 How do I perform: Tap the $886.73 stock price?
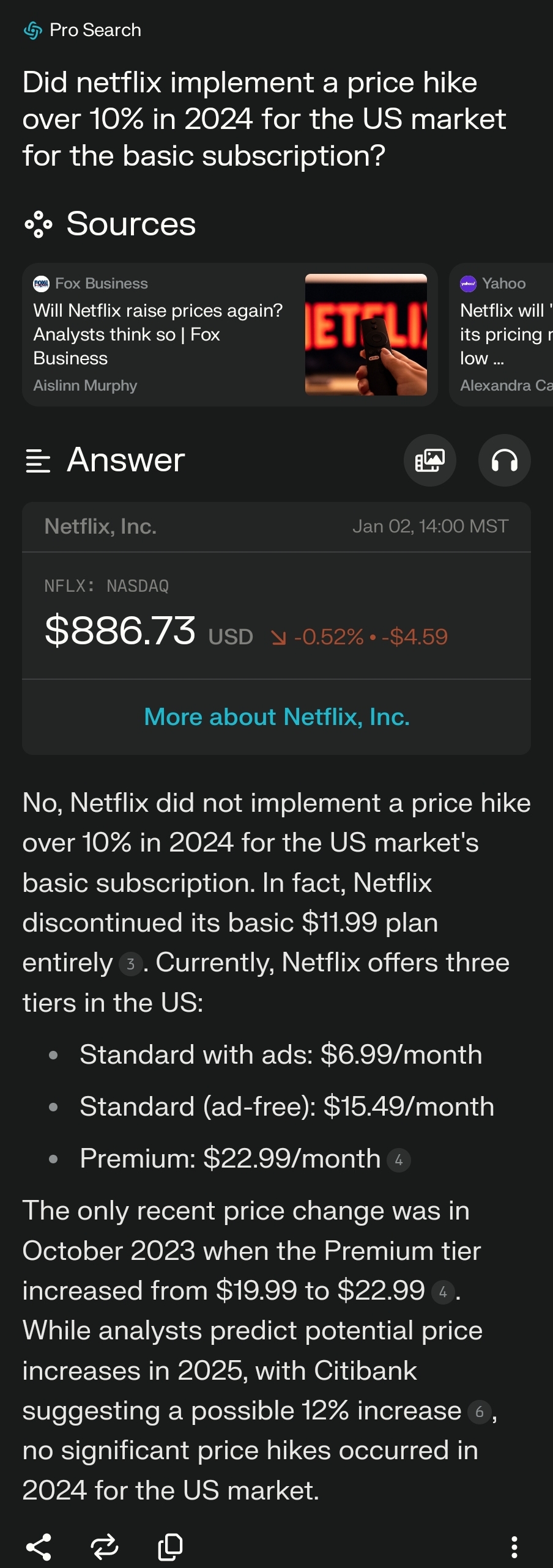(121, 630)
